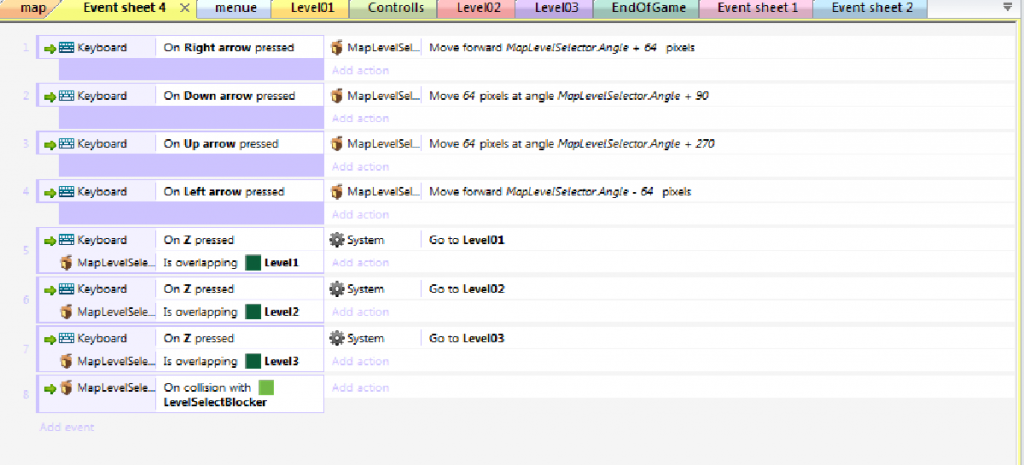Open the tab list dropdown arrow
Image resolution: width=1024 pixels, height=465 pixels.
point(1007,8)
